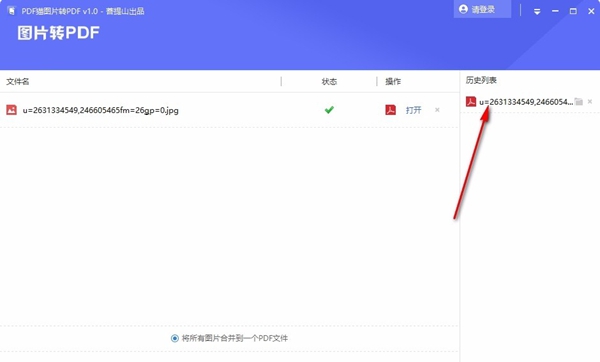Click the image file icon in the file row
The width and height of the screenshot is (600, 362).
(x=11, y=110)
